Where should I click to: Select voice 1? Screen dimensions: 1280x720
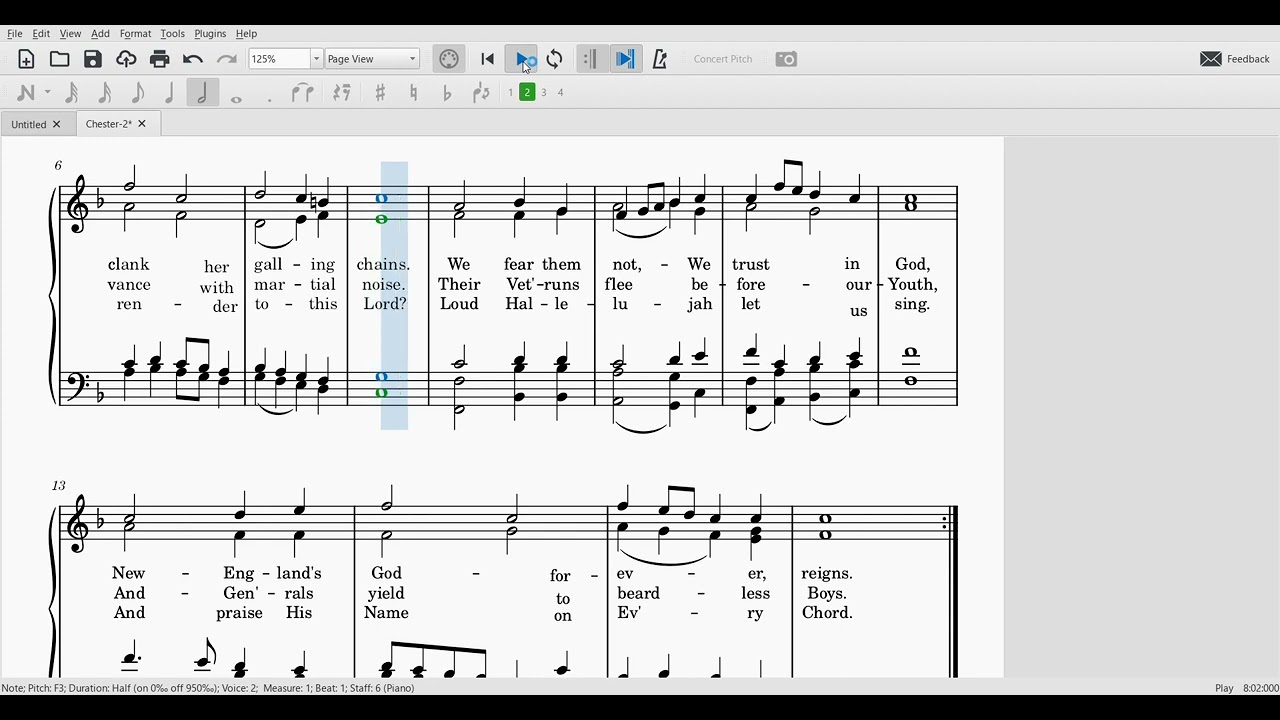click(x=510, y=93)
